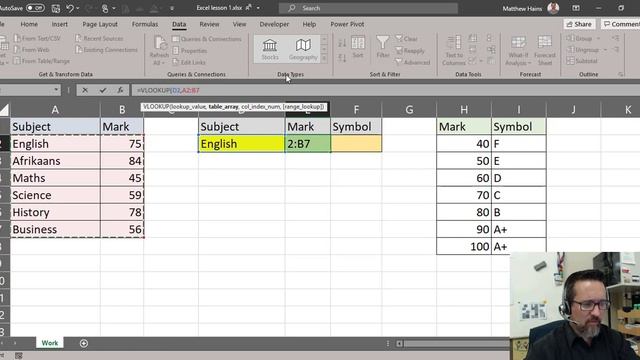Click the Undo arrow icon

pyautogui.click(x=70, y=8)
